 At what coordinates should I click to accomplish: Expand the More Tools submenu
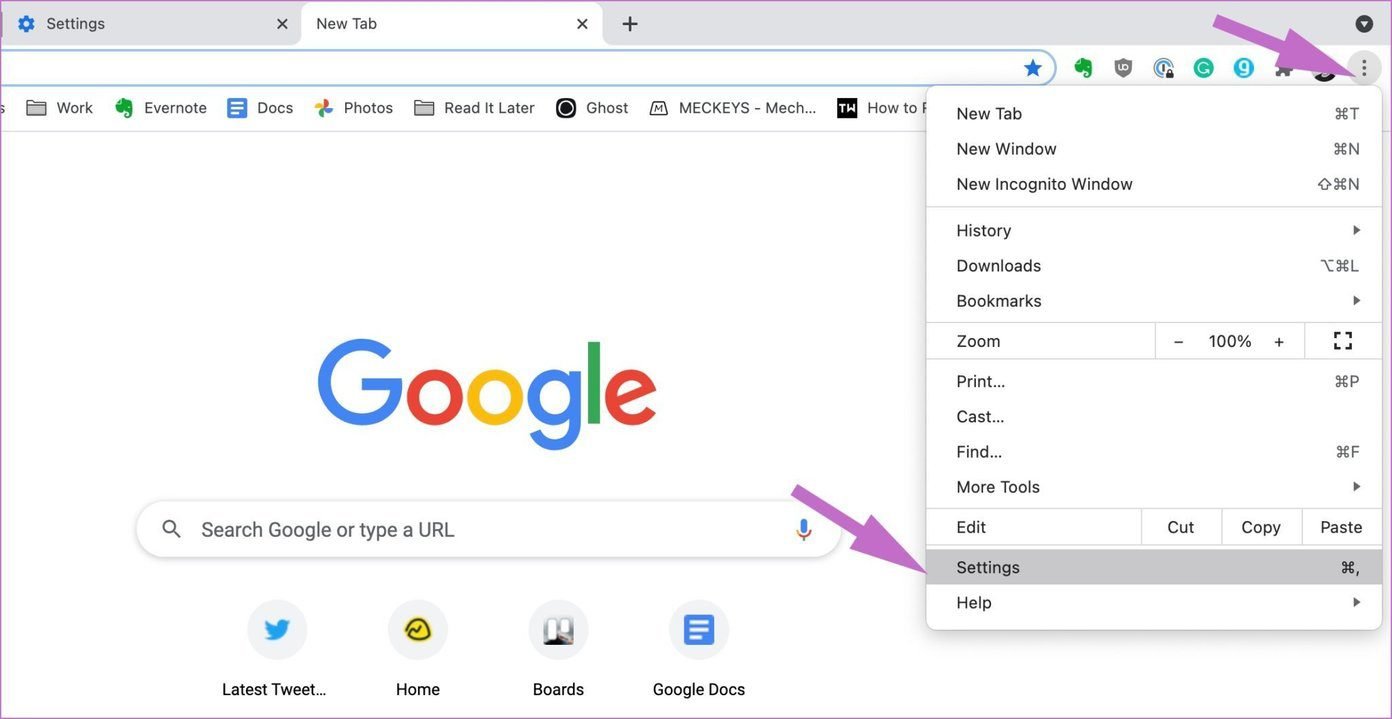click(1154, 487)
